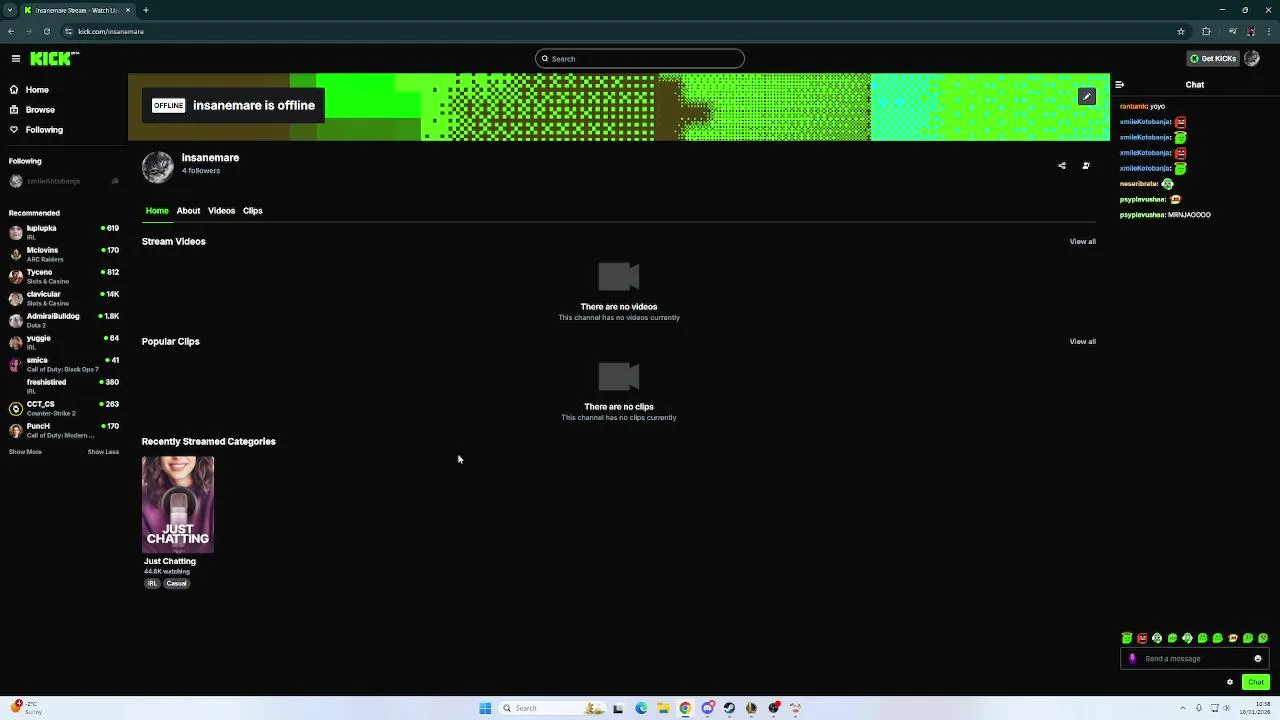Screen dimensions: 1280x720
Task: Open the taskbar clock and date
Action: tap(1256, 708)
